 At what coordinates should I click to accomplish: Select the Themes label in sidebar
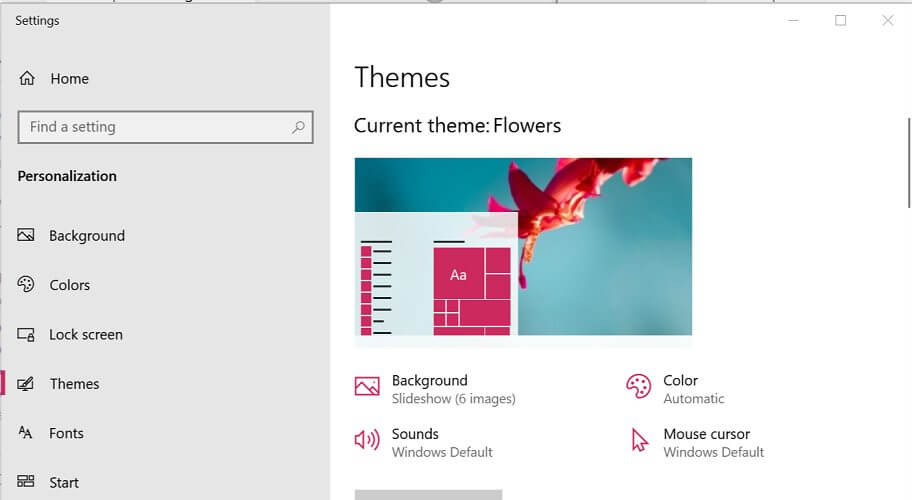(x=74, y=384)
